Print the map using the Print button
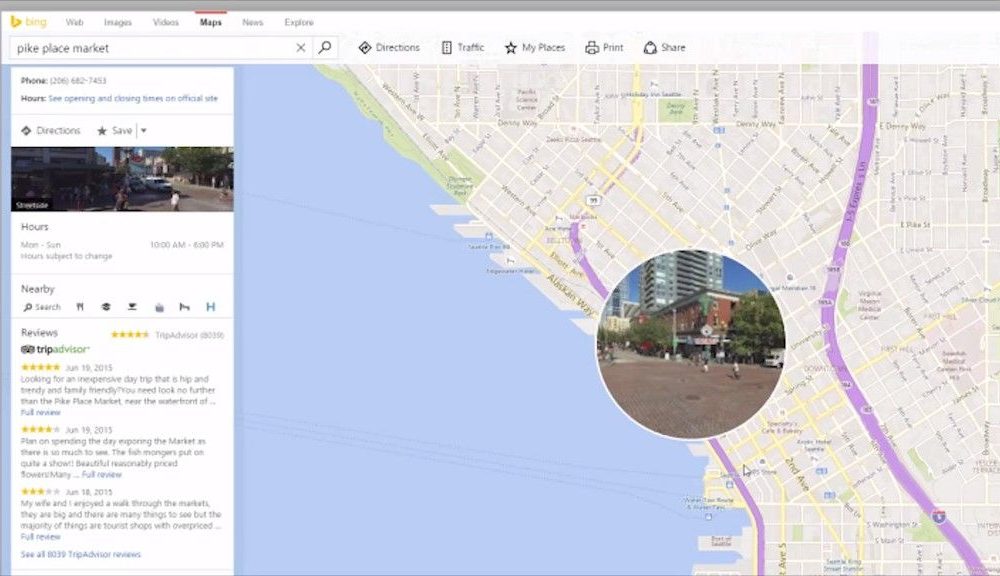The height and width of the screenshot is (576, 1000). tap(604, 48)
